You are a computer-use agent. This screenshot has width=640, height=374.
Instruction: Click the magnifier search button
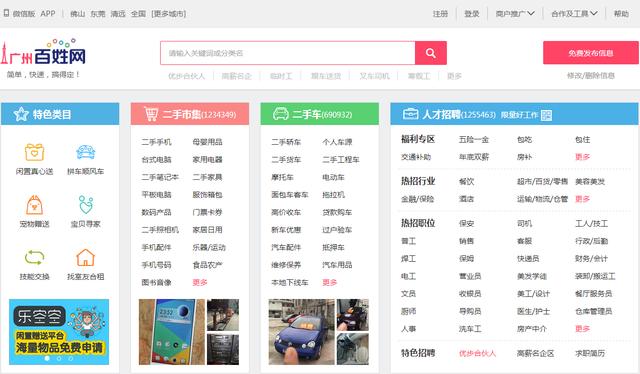431,53
